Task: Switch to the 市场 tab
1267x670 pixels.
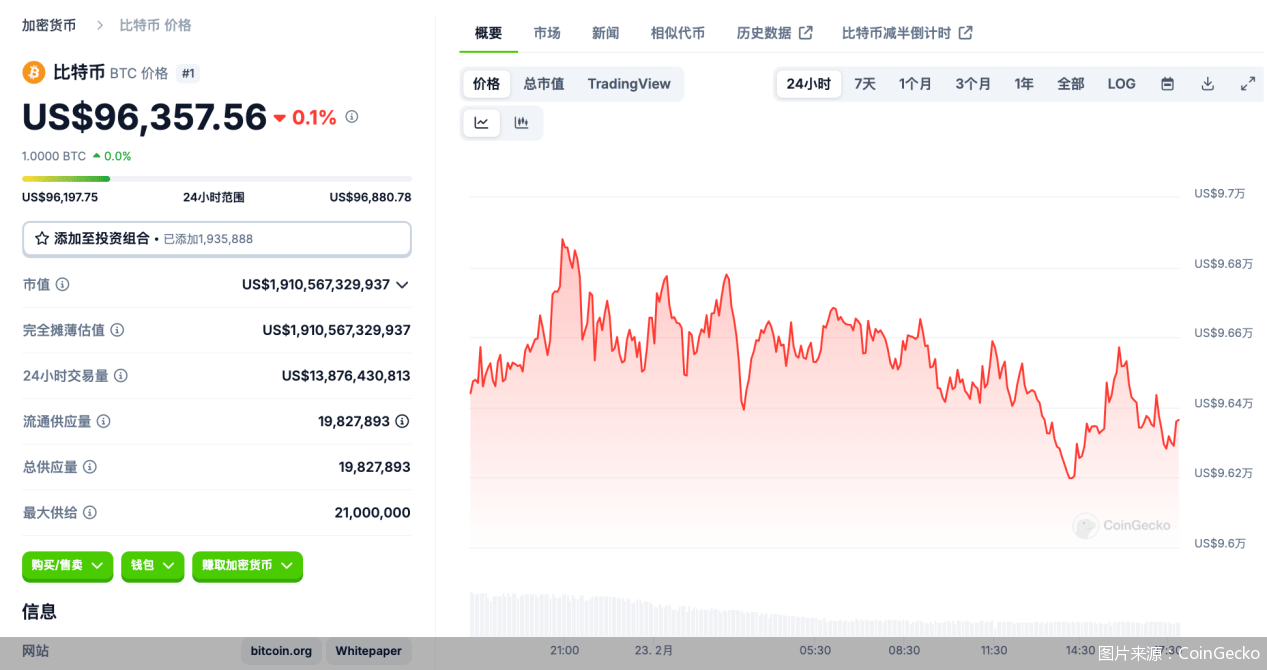Action: pos(547,33)
